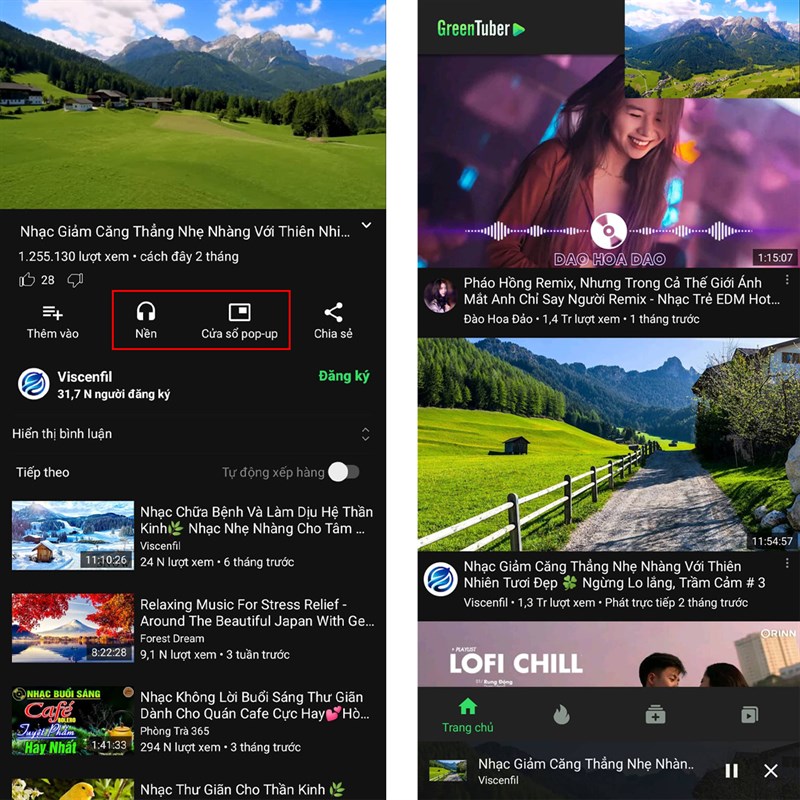Image resolution: width=800 pixels, height=800 pixels.
Task: Expand the video title description chevron
Action: [366, 226]
